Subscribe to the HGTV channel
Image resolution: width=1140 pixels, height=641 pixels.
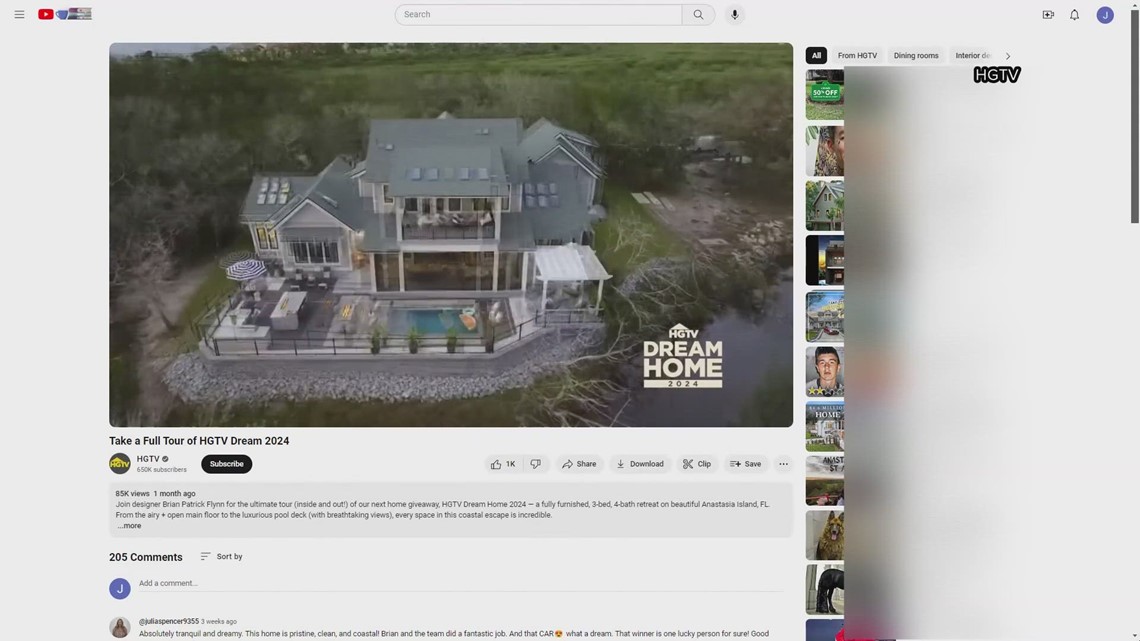[x=226, y=464]
